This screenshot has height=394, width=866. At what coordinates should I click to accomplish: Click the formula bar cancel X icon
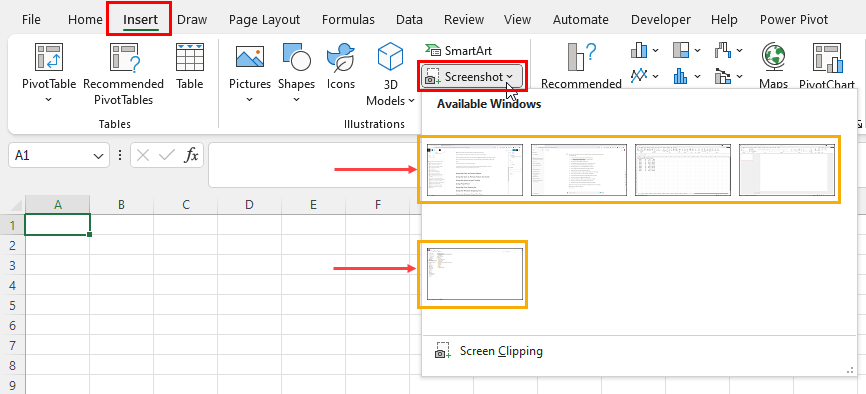(143, 156)
